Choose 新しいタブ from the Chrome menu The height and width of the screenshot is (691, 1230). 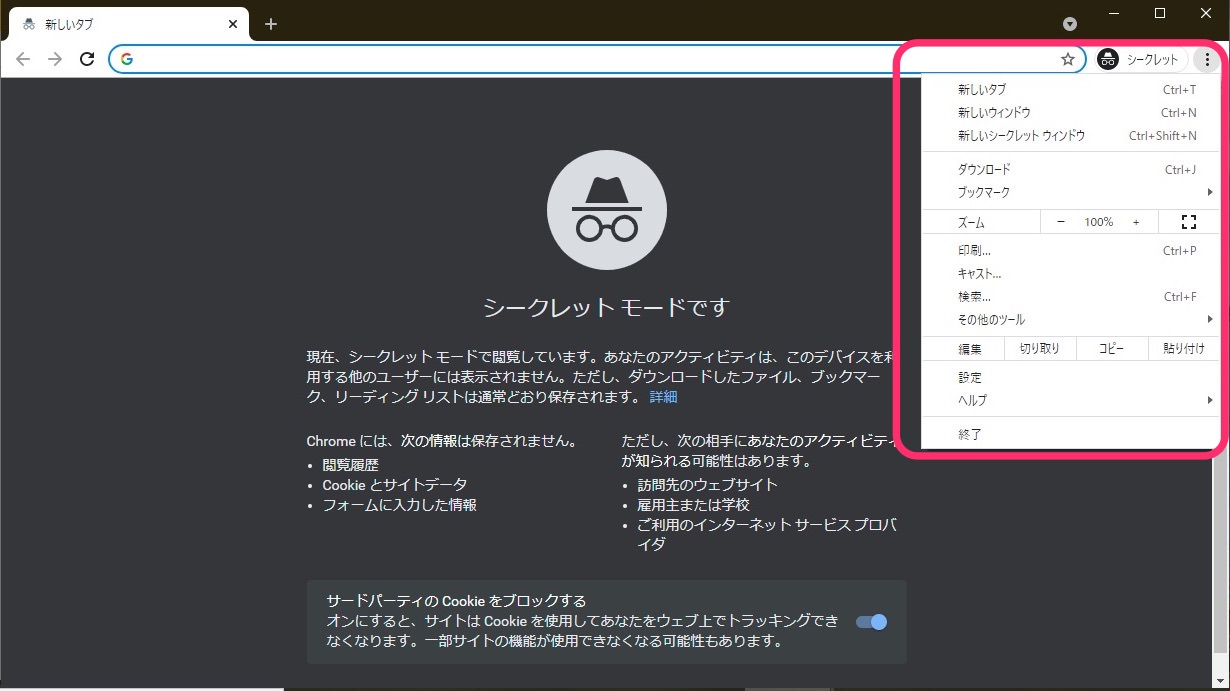(x=1070, y=89)
